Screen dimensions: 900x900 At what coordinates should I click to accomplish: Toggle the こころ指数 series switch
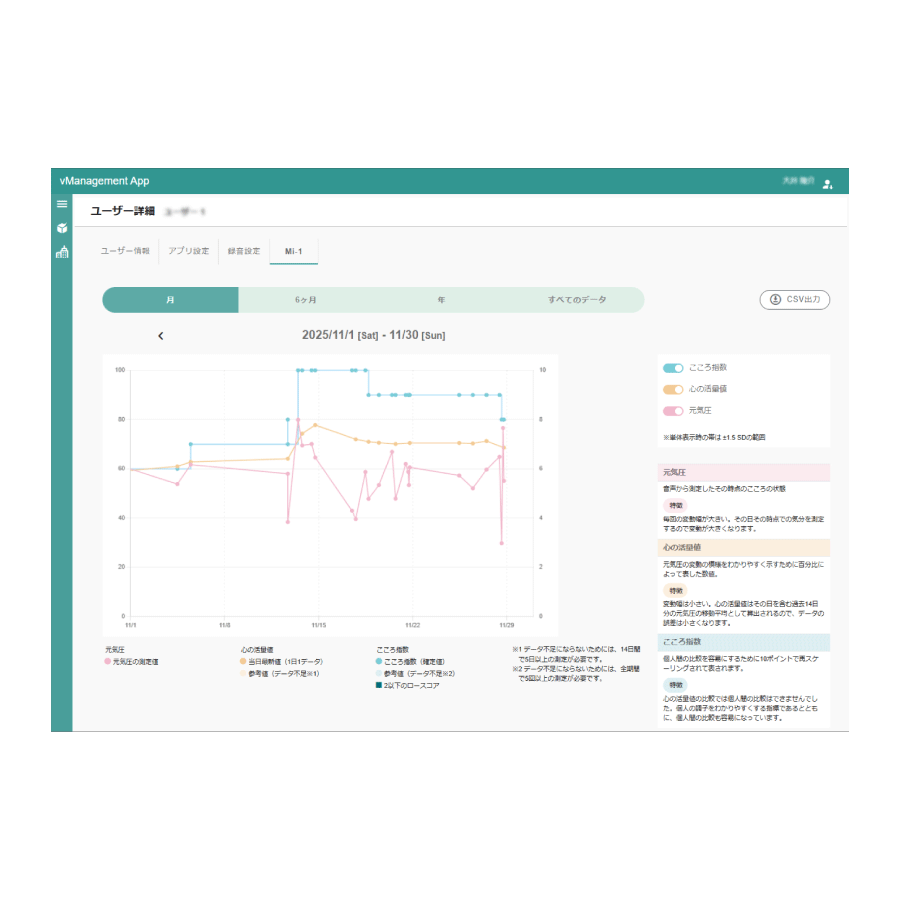[x=673, y=368]
